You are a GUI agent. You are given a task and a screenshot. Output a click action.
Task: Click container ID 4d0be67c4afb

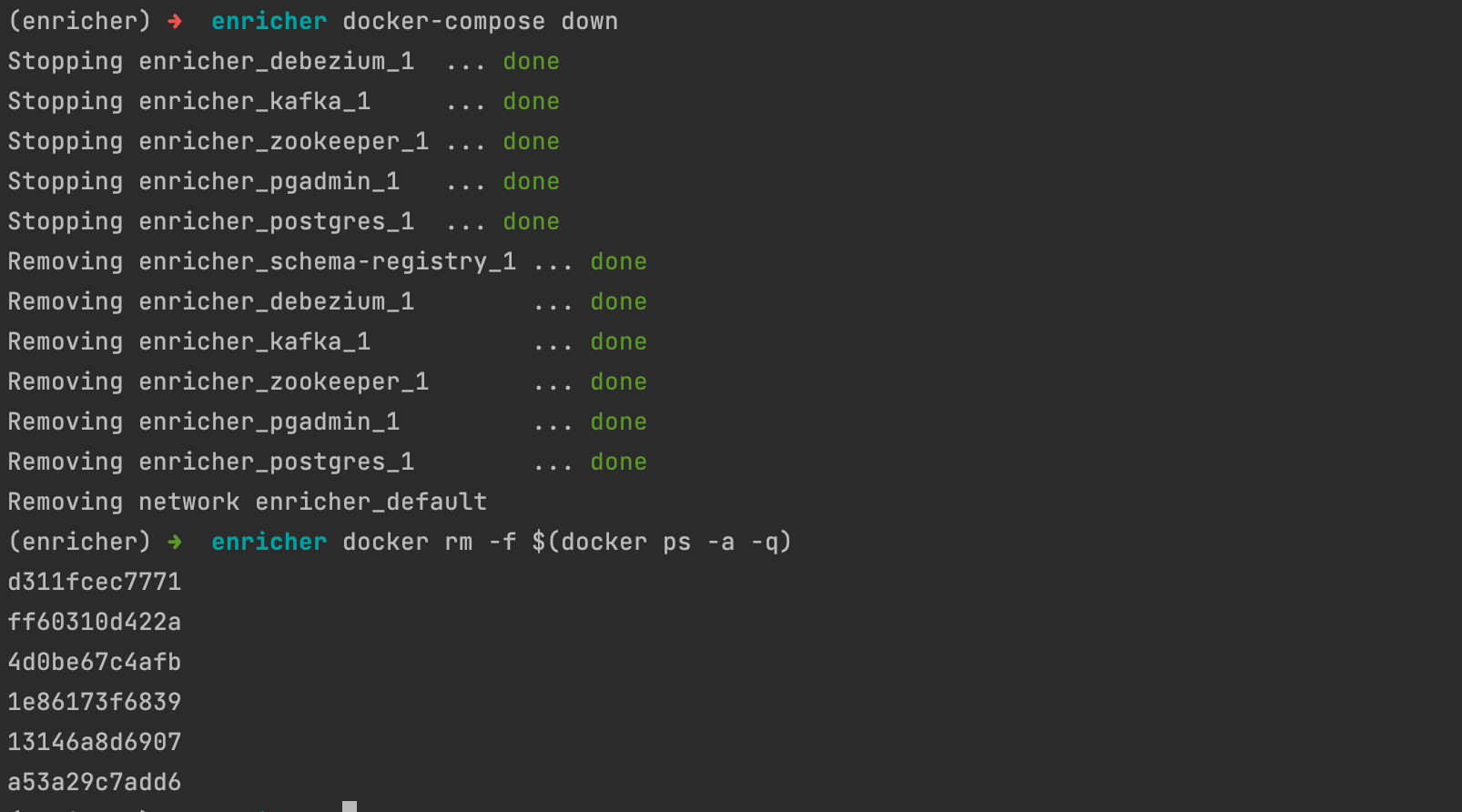tap(95, 662)
